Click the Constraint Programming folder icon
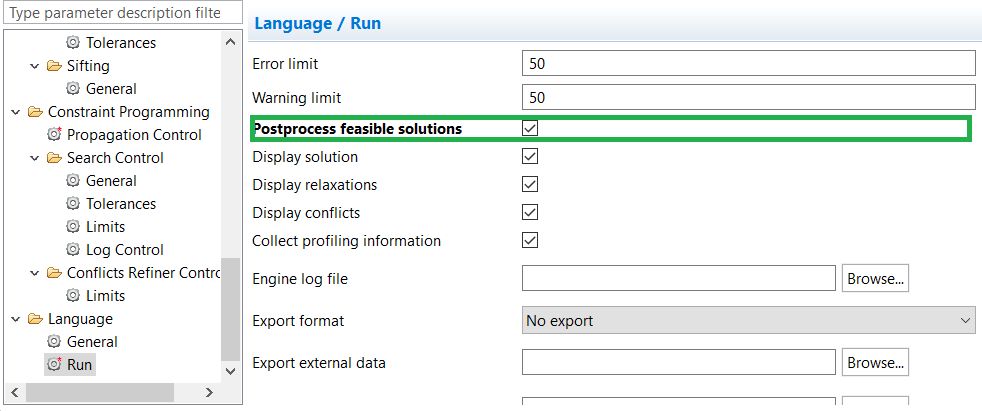This screenshot has height=411, width=982. click(x=35, y=112)
